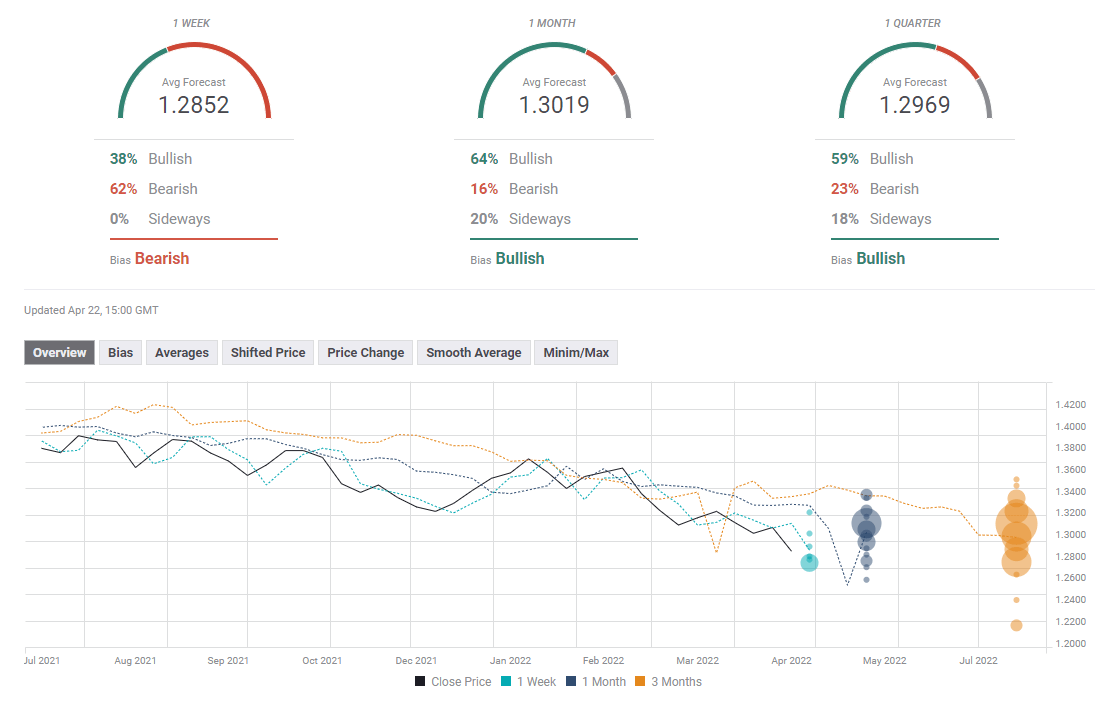This screenshot has width=1101, height=711.
Task: Click the Price Change tab
Action: (365, 352)
